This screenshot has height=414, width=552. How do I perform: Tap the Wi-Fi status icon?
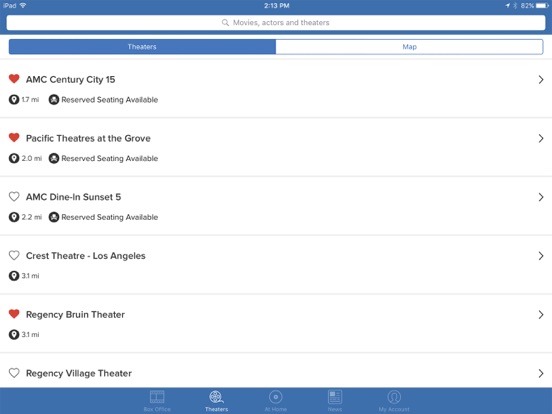[23, 5]
